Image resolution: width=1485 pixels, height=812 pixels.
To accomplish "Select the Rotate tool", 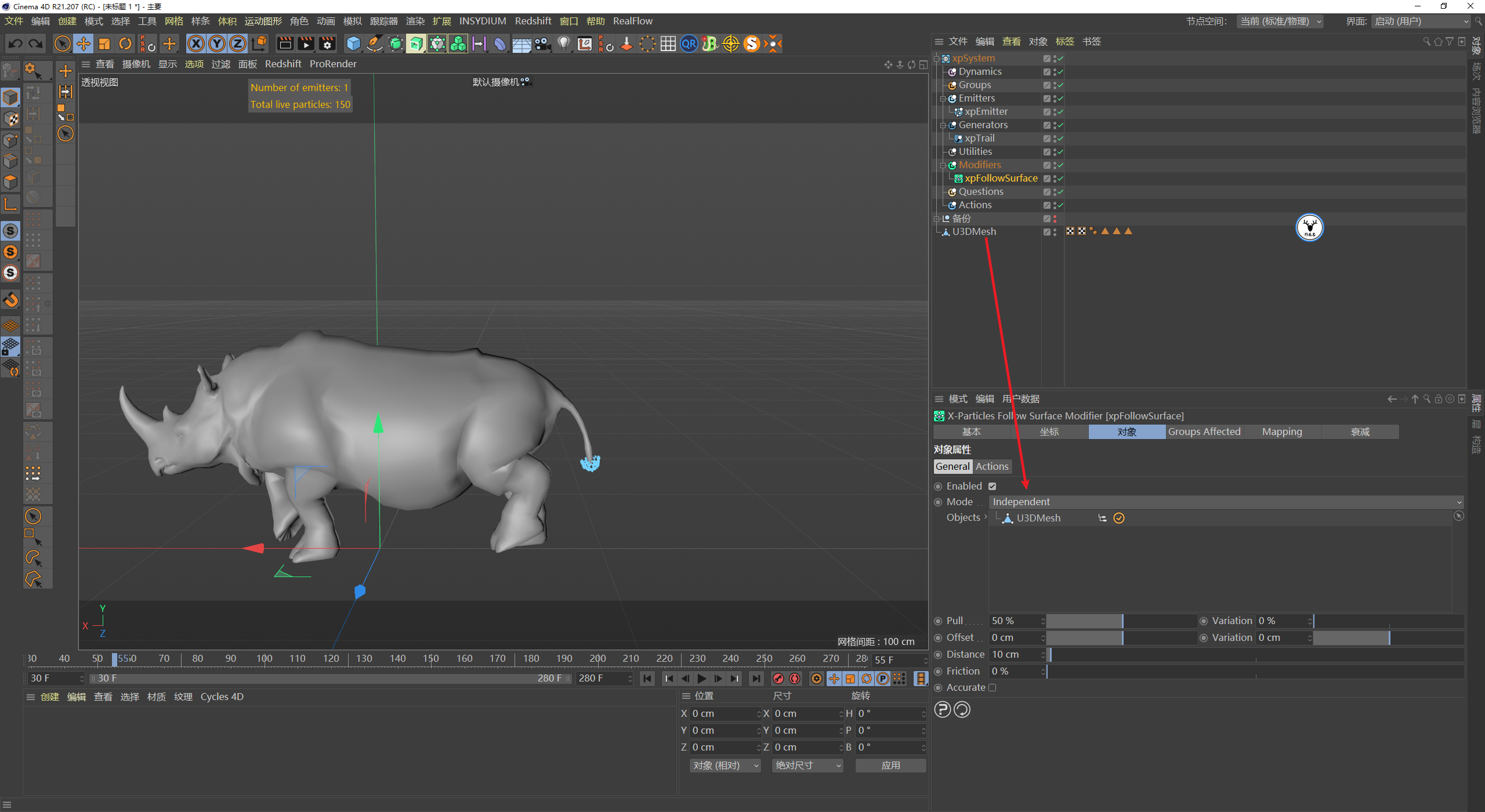I will pos(125,43).
